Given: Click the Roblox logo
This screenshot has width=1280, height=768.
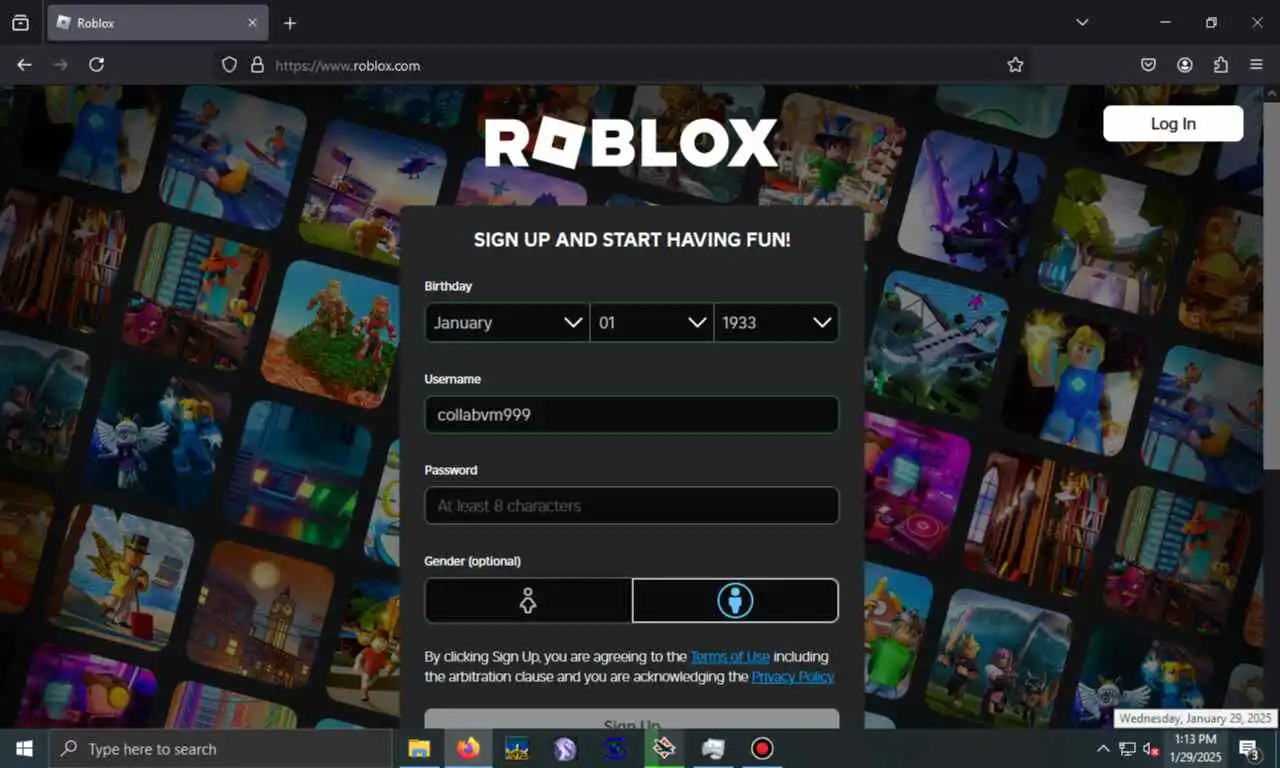Looking at the screenshot, I should [x=631, y=143].
